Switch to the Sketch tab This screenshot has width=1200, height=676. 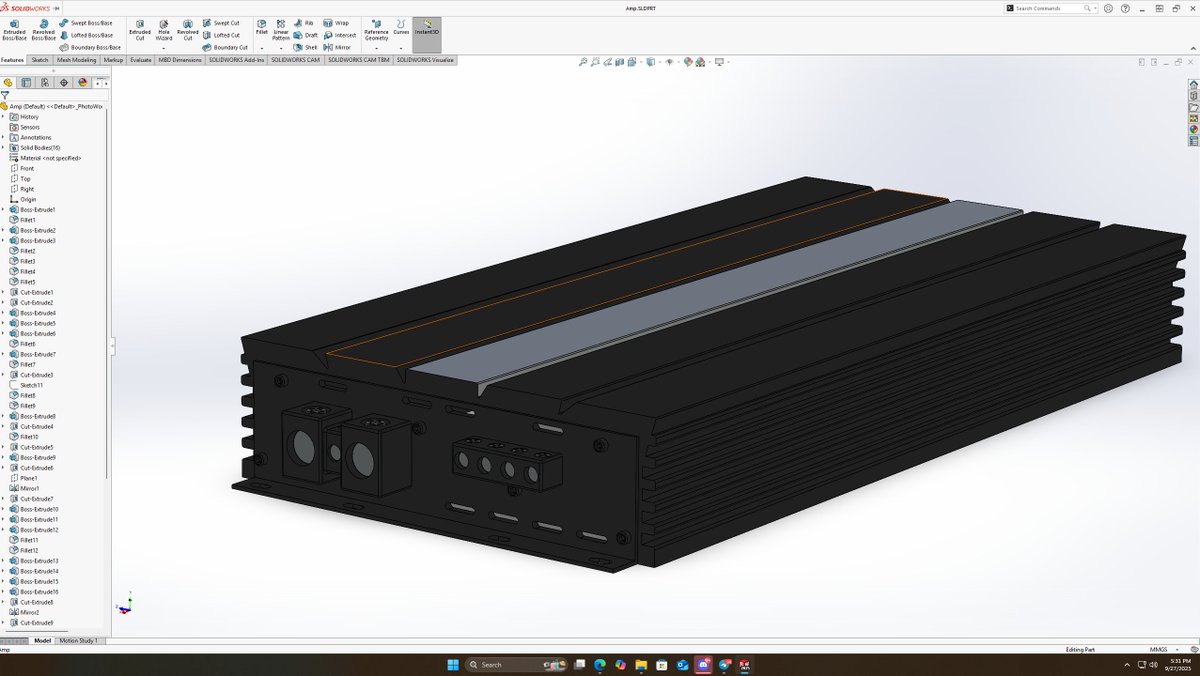[40, 60]
